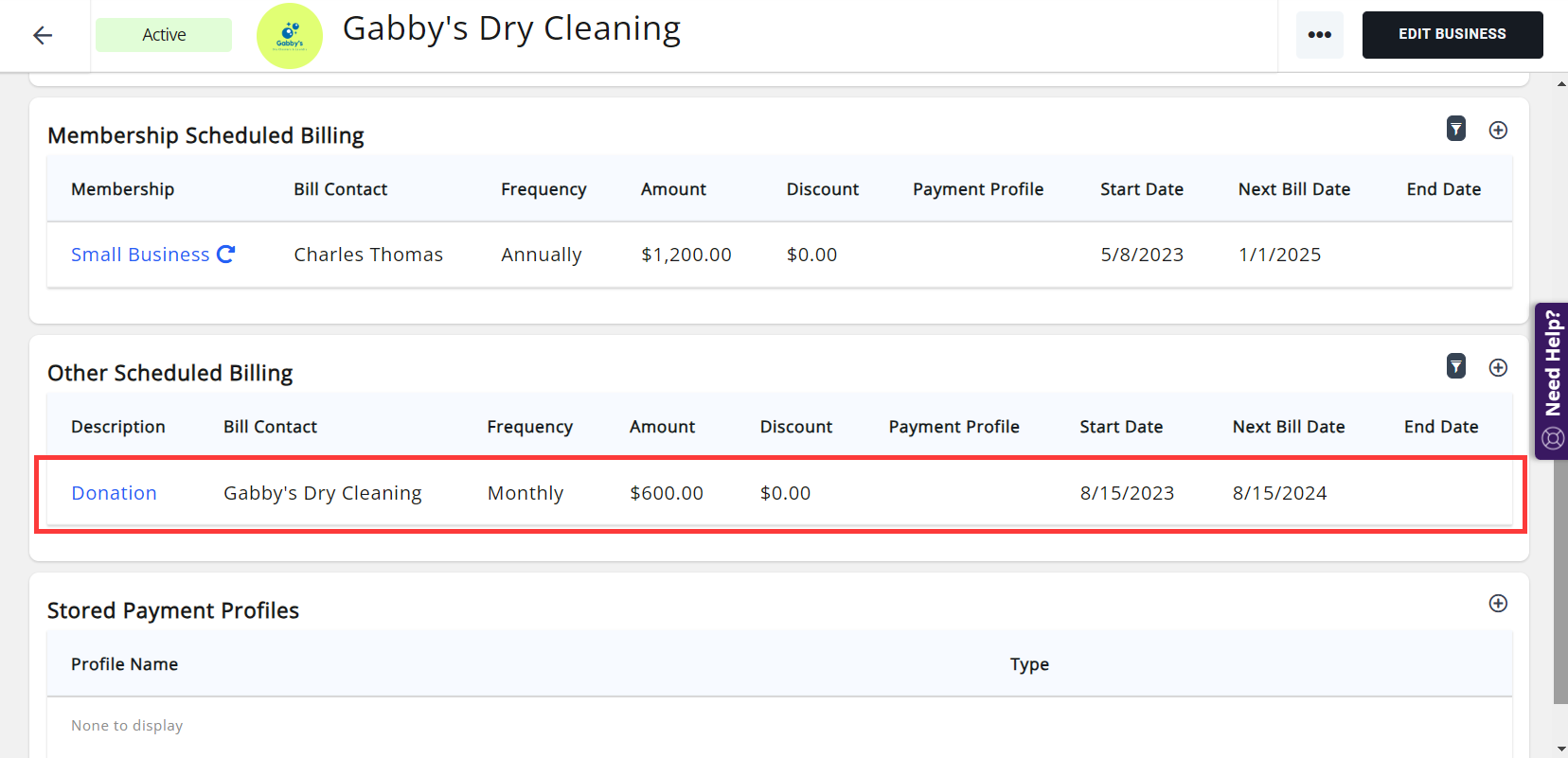Click the Monthly frequency cell

[x=526, y=493]
